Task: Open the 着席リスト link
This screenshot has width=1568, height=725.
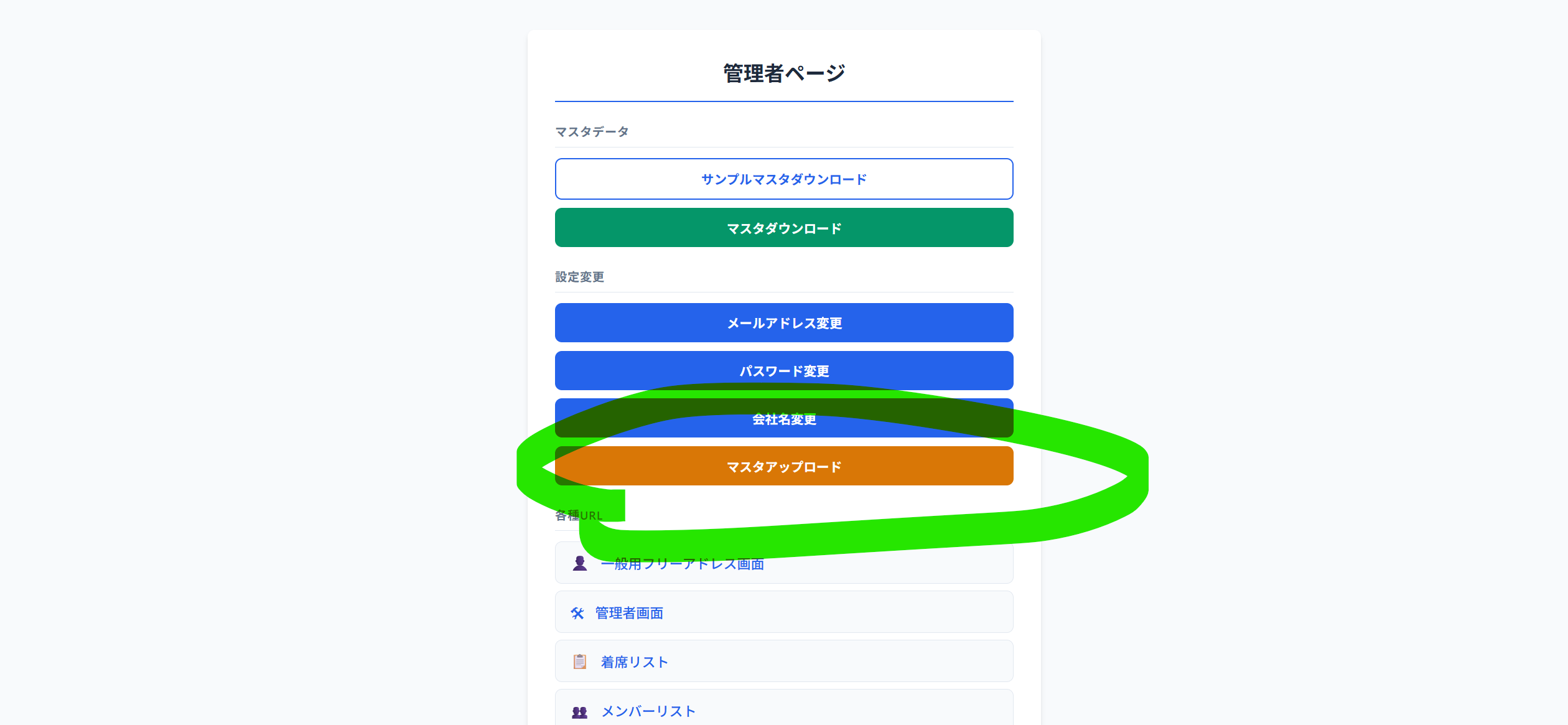Action: [x=633, y=662]
